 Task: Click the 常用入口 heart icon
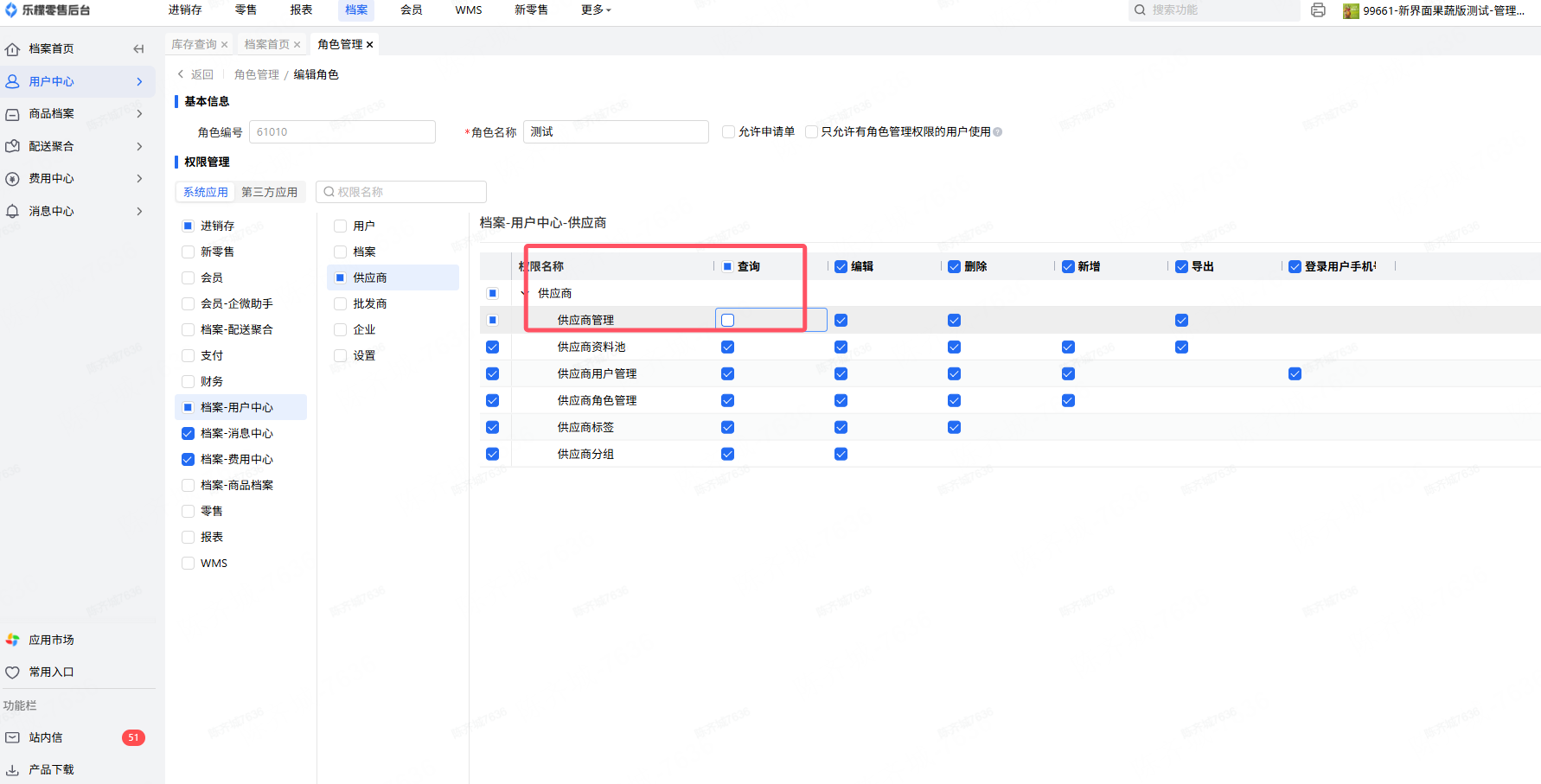[13, 672]
